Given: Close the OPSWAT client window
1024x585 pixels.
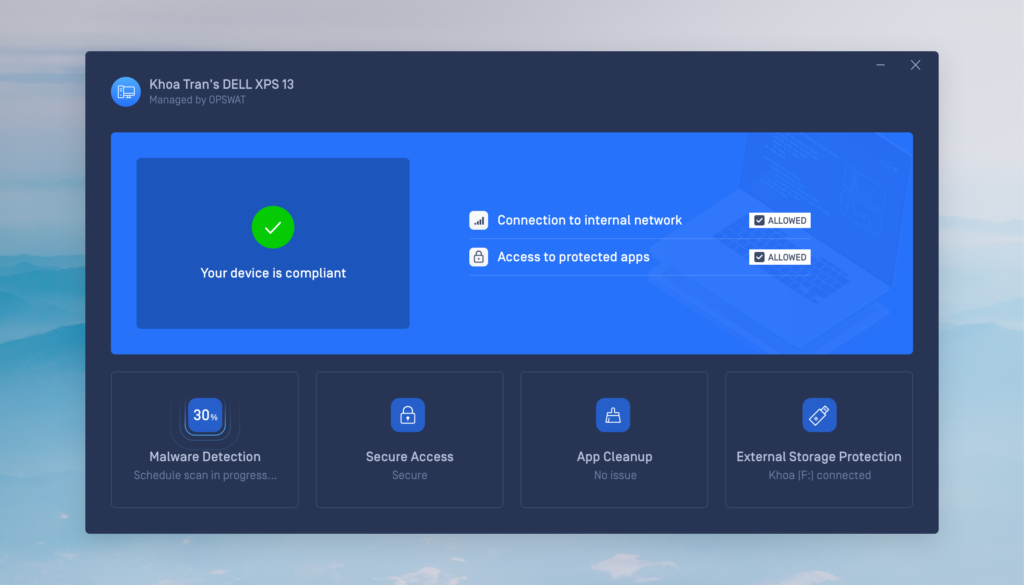Looking at the screenshot, I should (x=915, y=65).
